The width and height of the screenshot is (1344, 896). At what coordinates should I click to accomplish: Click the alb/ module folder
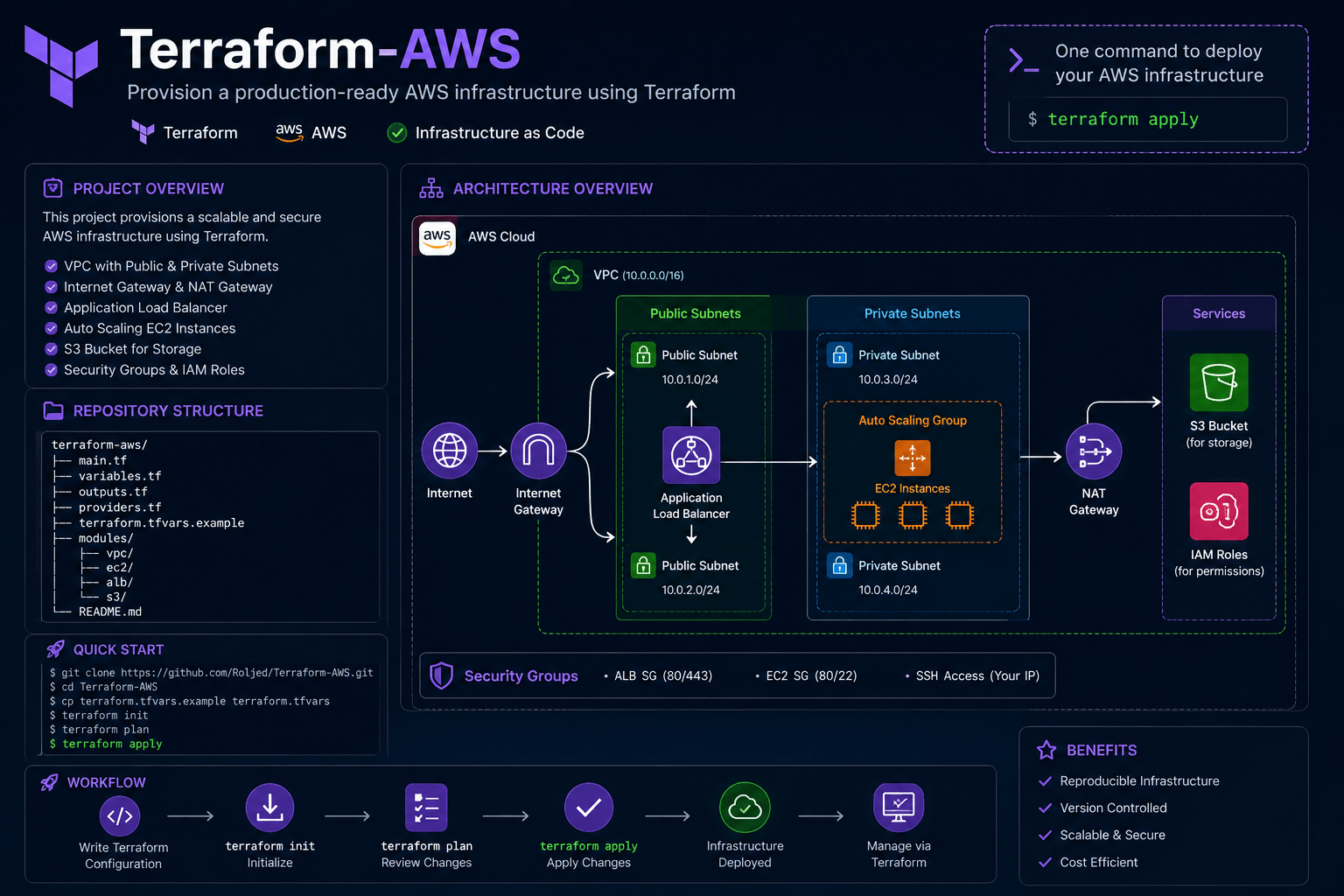(120, 582)
